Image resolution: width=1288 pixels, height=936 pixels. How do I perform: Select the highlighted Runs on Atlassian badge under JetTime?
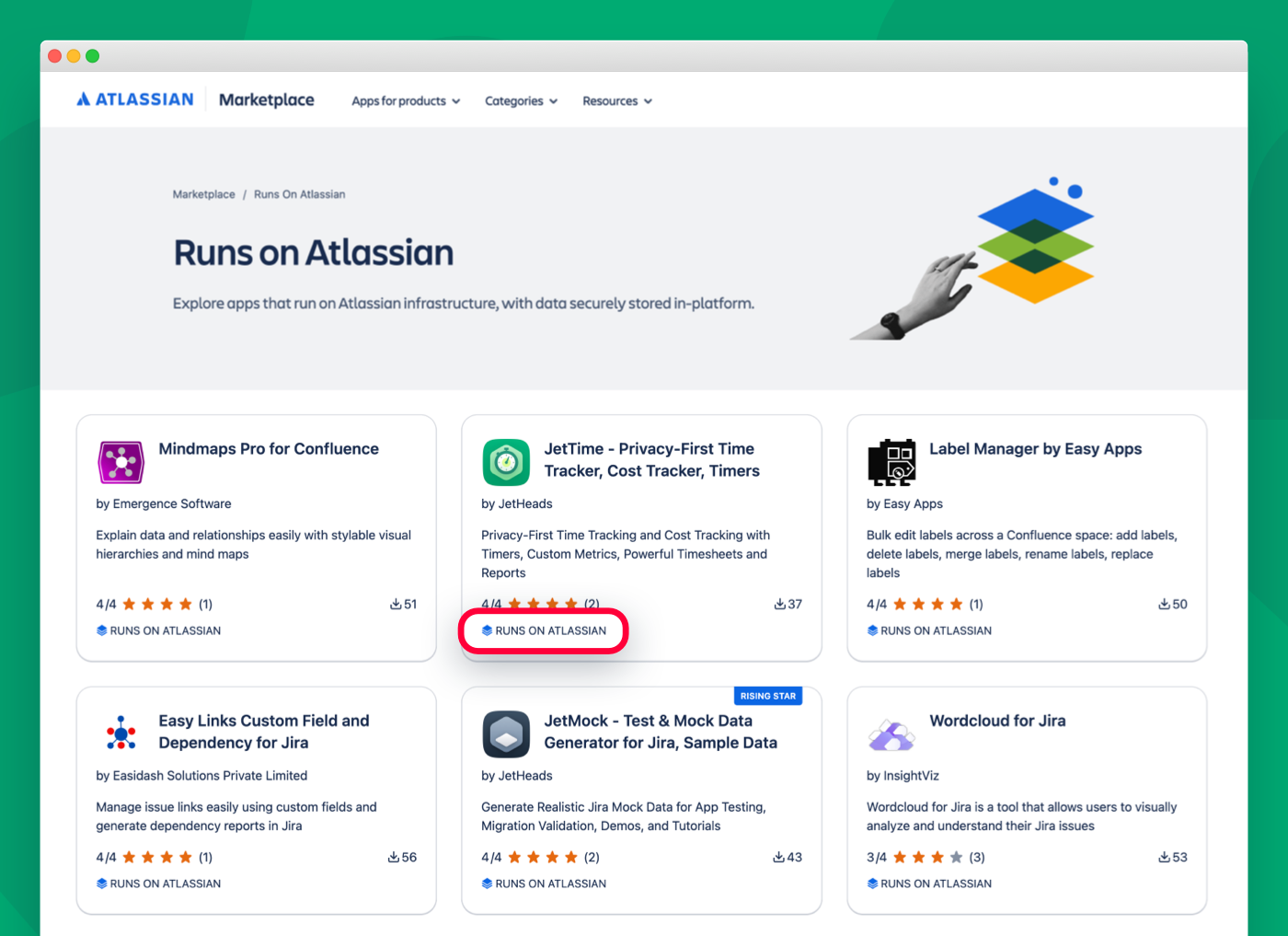coord(543,630)
